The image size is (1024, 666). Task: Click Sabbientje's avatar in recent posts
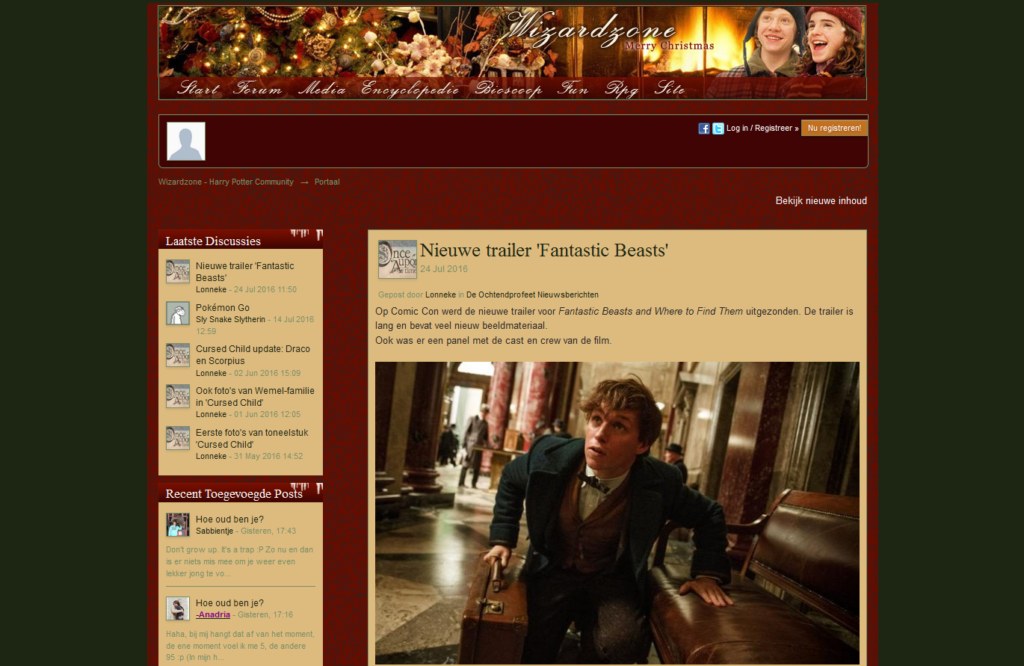pos(178,525)
